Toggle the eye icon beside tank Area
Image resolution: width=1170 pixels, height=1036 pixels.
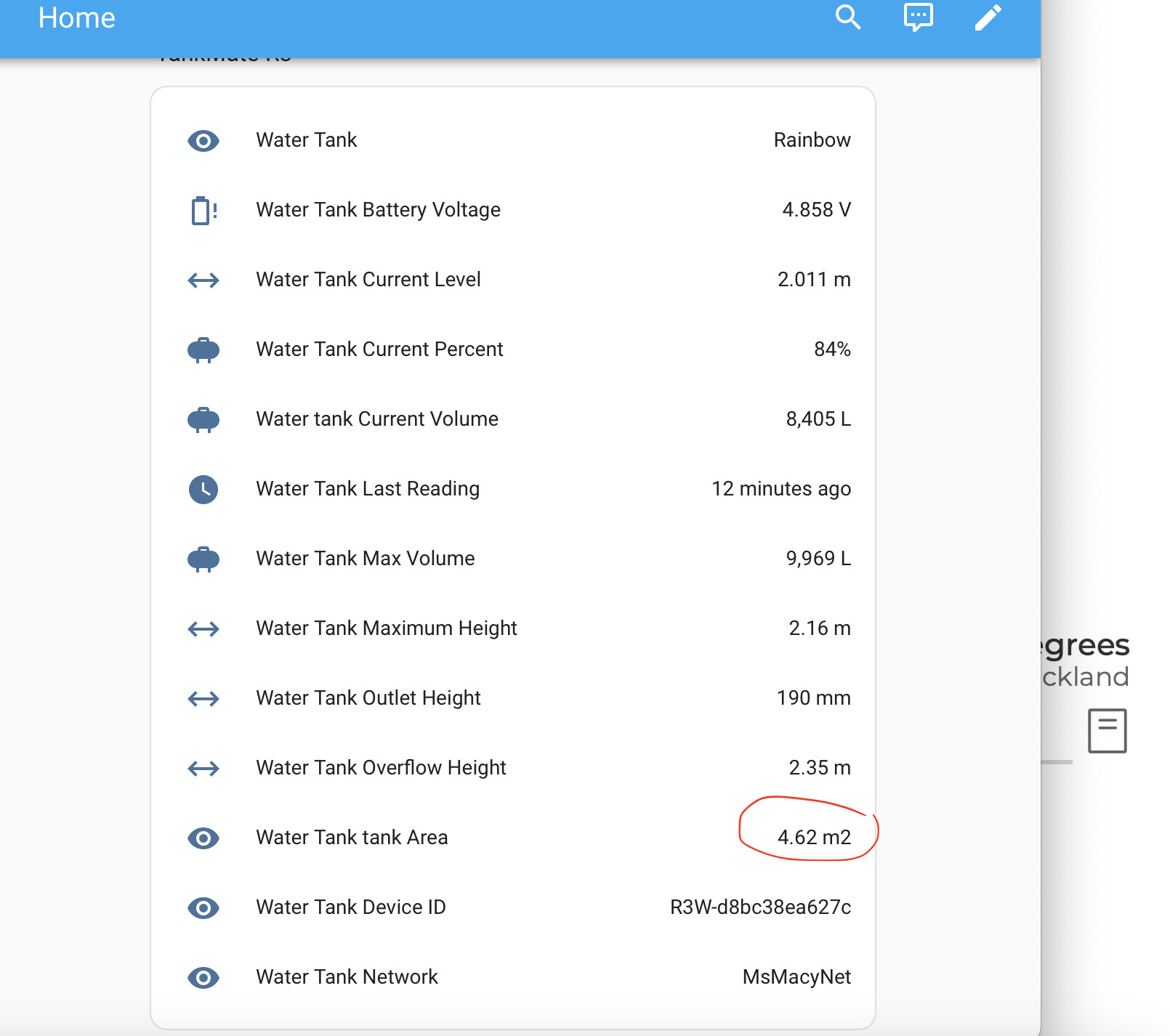(203, 838)
